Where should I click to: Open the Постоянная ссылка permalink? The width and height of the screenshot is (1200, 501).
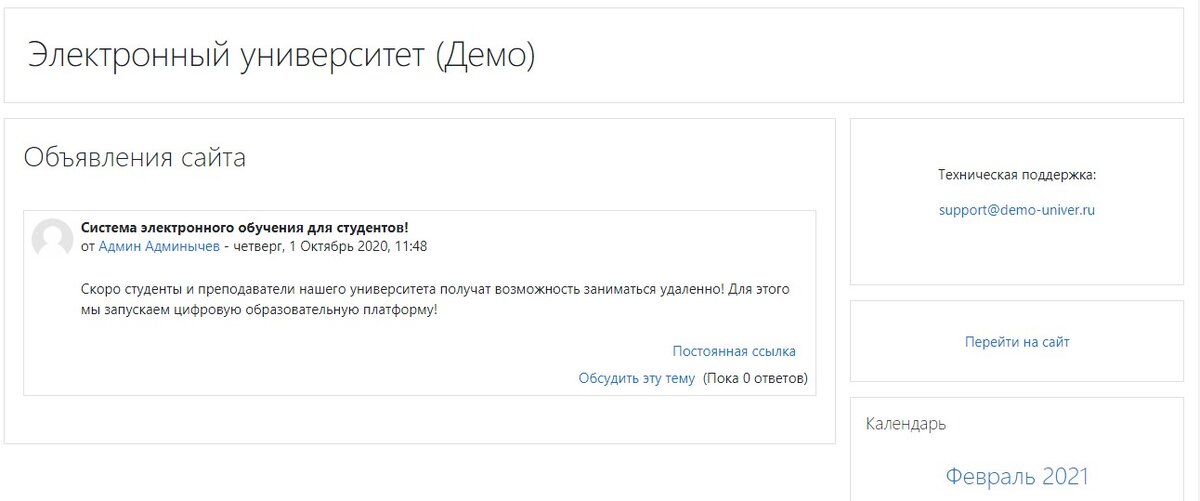[x=734, y=351]
